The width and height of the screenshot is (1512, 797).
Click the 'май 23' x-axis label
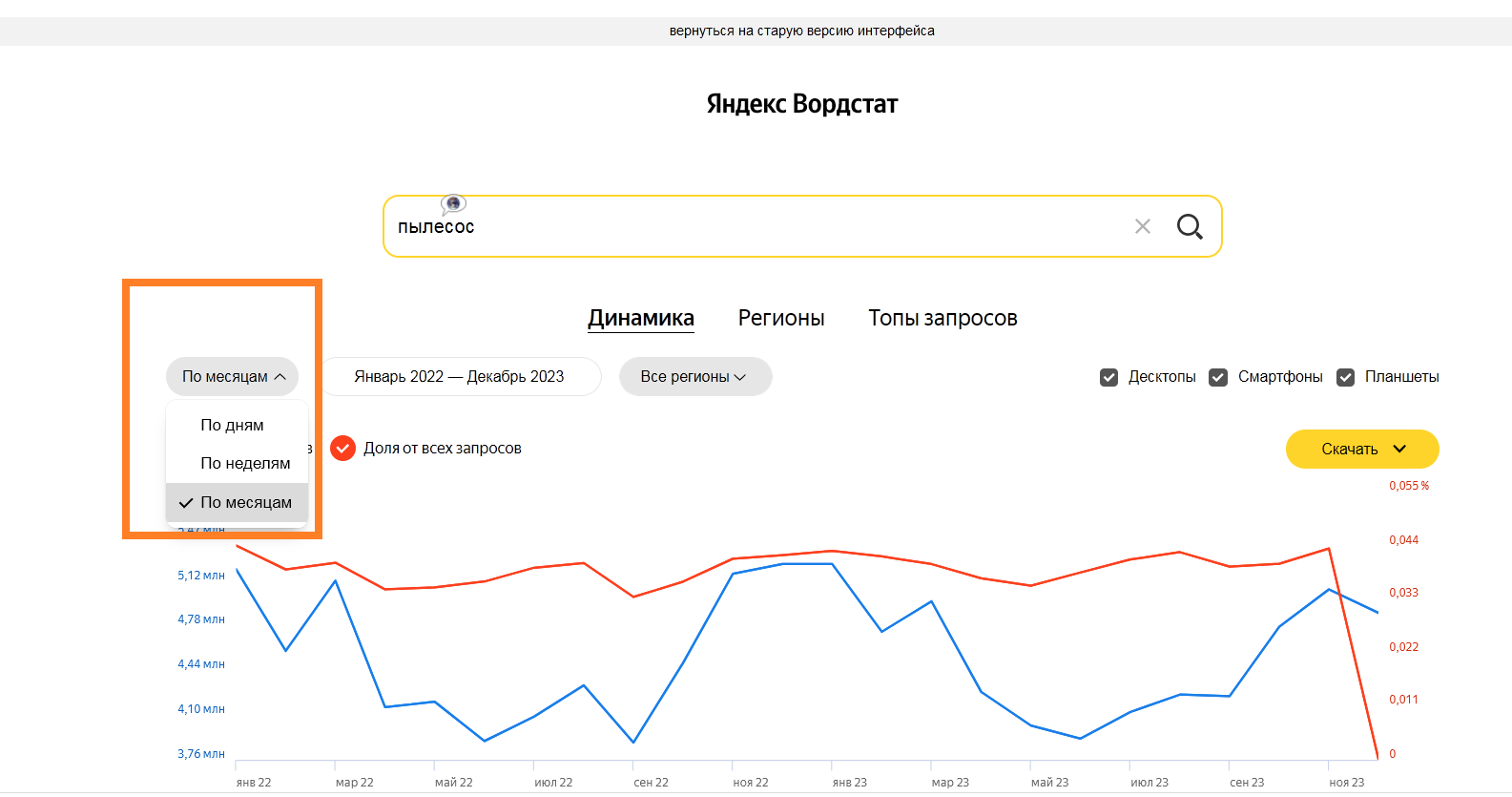(x=1050, y=783)
